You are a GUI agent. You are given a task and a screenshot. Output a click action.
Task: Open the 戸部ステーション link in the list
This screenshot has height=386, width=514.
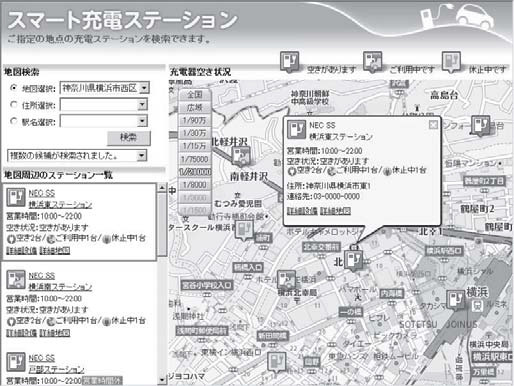point(56,369)
